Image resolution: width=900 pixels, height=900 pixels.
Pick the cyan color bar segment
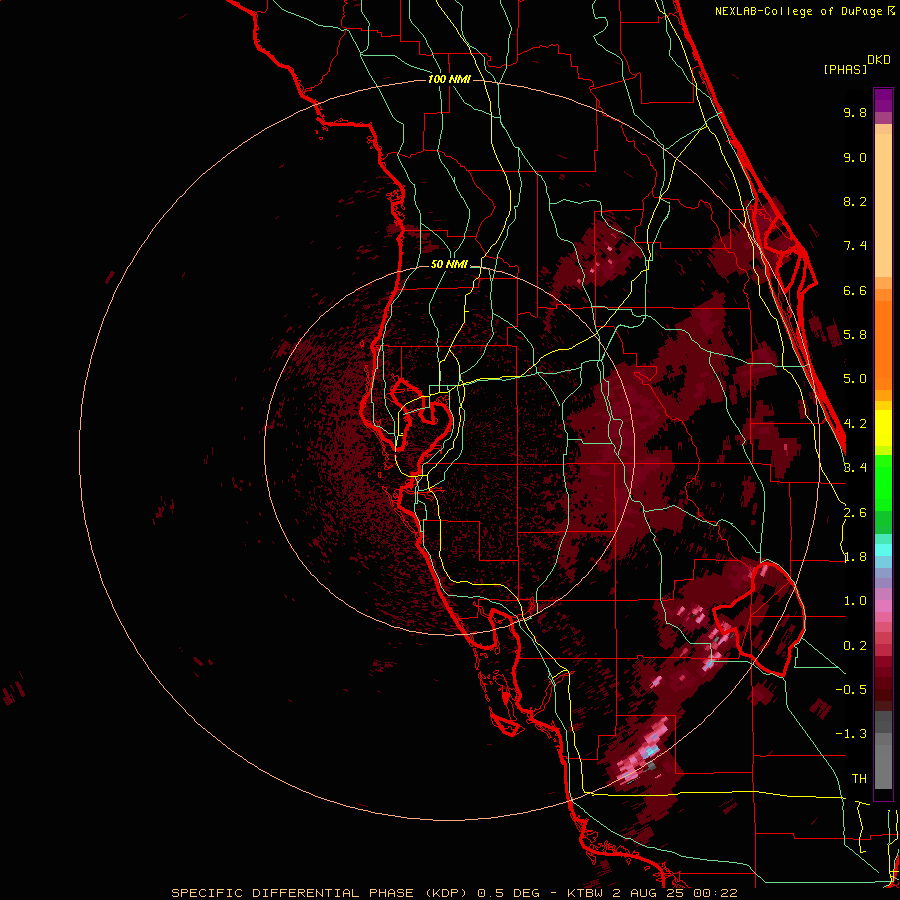(883, 549)
